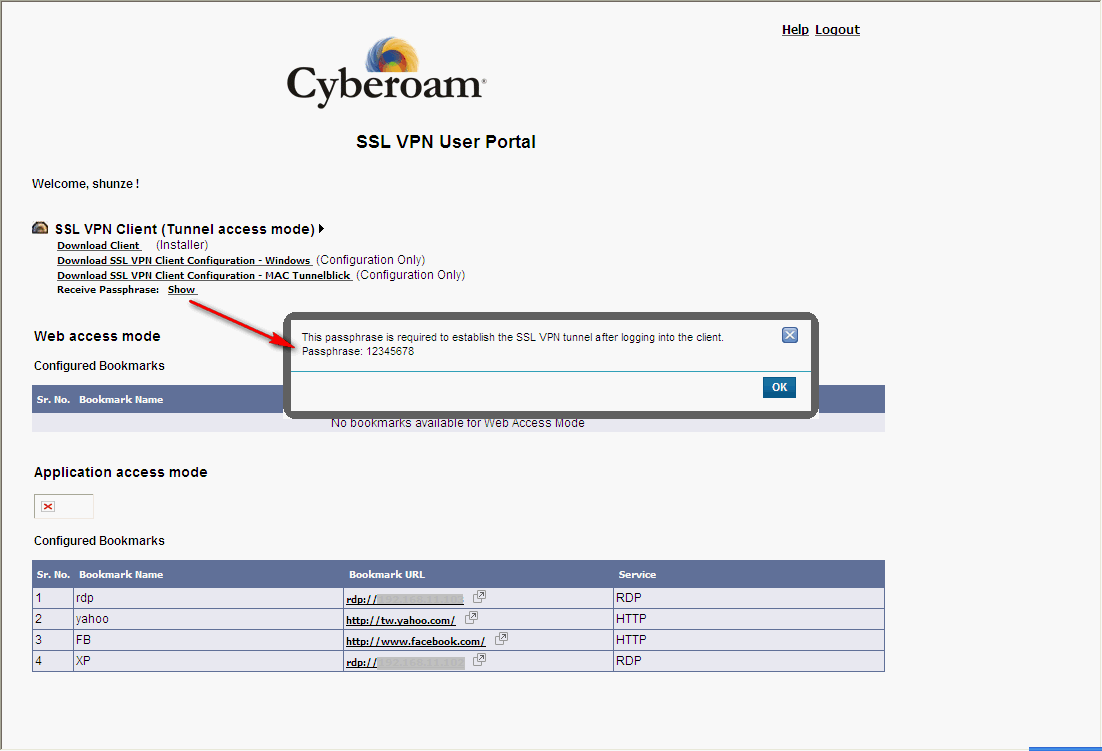The width and height of the screenshot is (1102, 751).
Task: Select the 'yahoo' bookmark name cell
Action: (208, 619)
